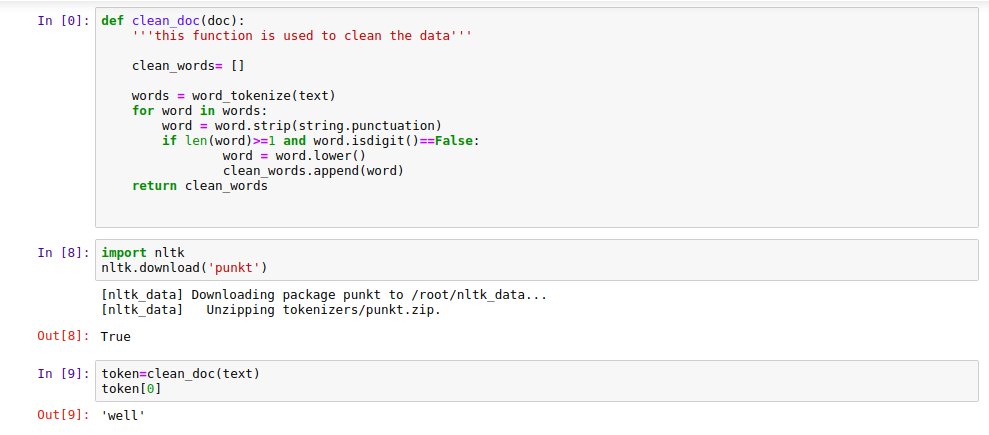Place cursor on nltk.download('punkt') line
Screen dimensions: 989x435
pyautogui.click(x=184, y=268)
